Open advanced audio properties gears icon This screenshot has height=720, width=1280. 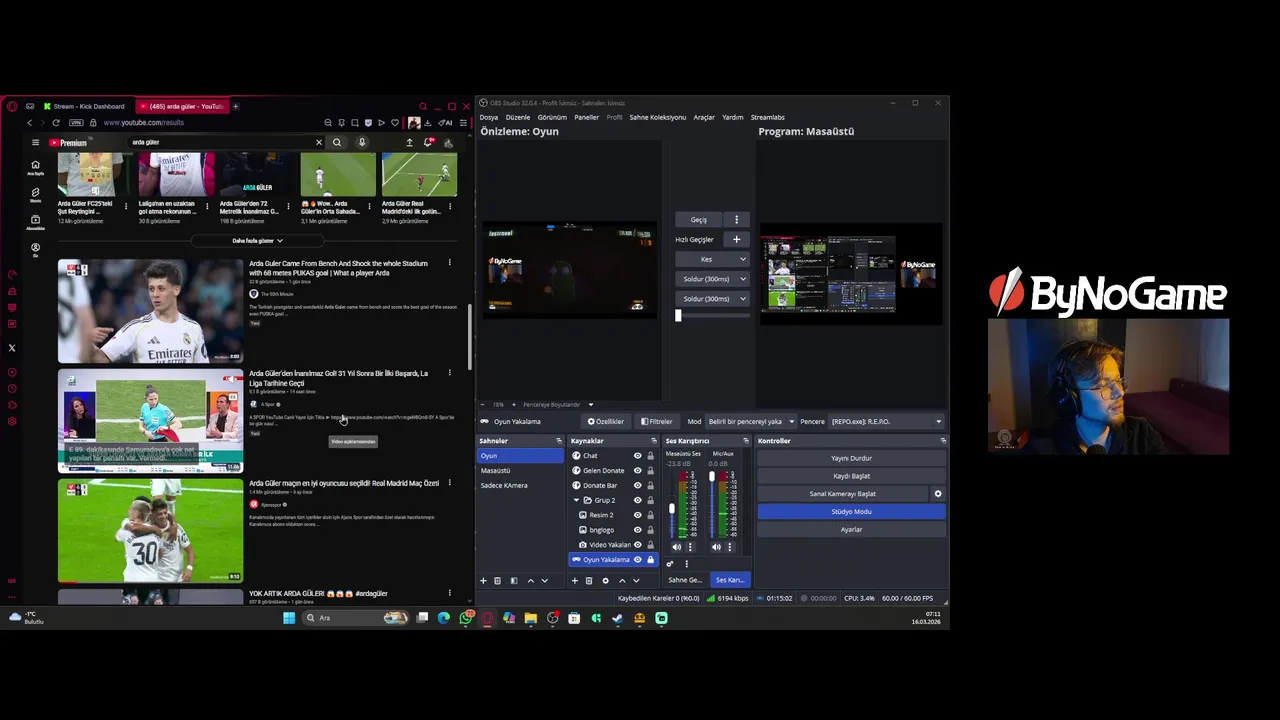point(670,564)
